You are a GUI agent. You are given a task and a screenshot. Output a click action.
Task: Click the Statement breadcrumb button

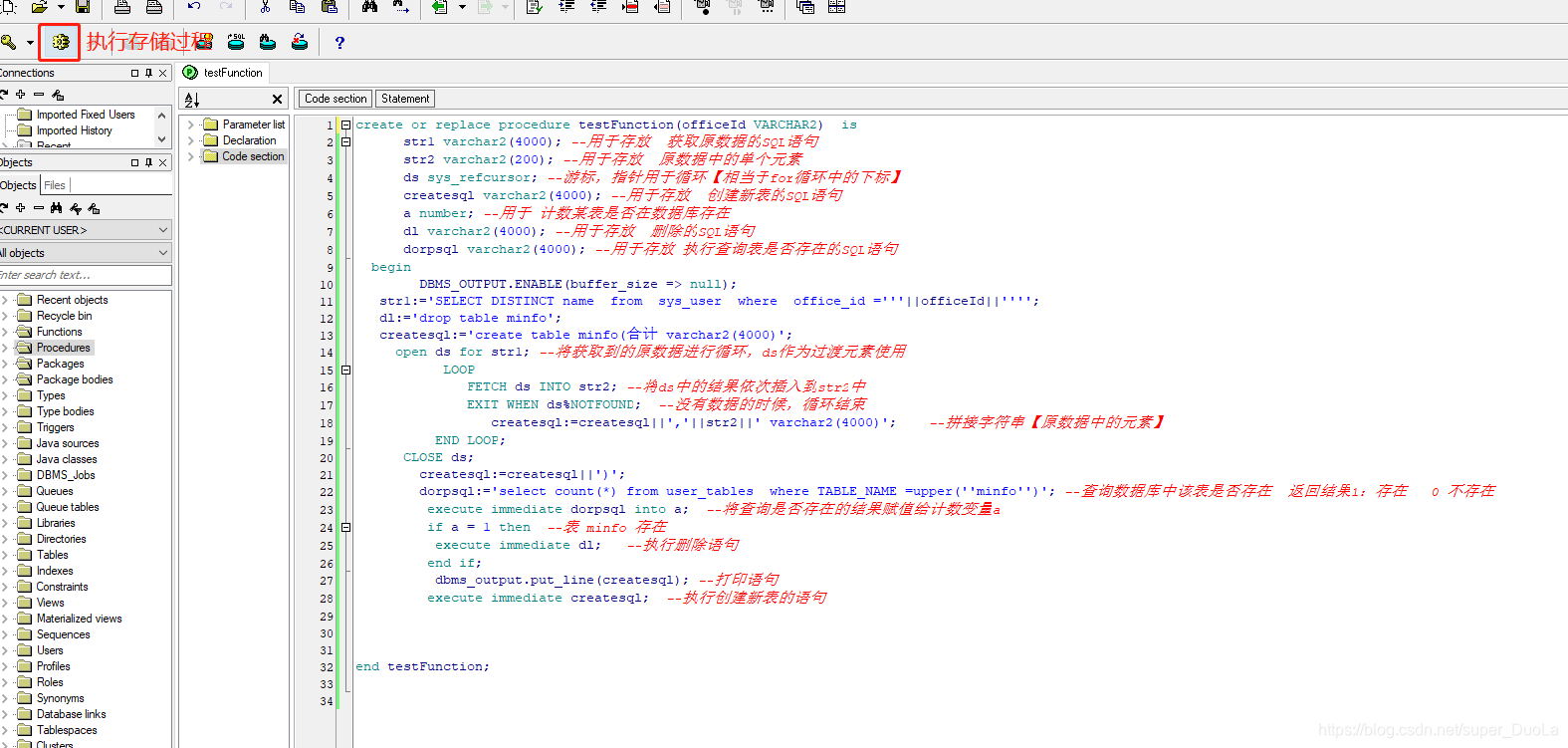point(405,99)
